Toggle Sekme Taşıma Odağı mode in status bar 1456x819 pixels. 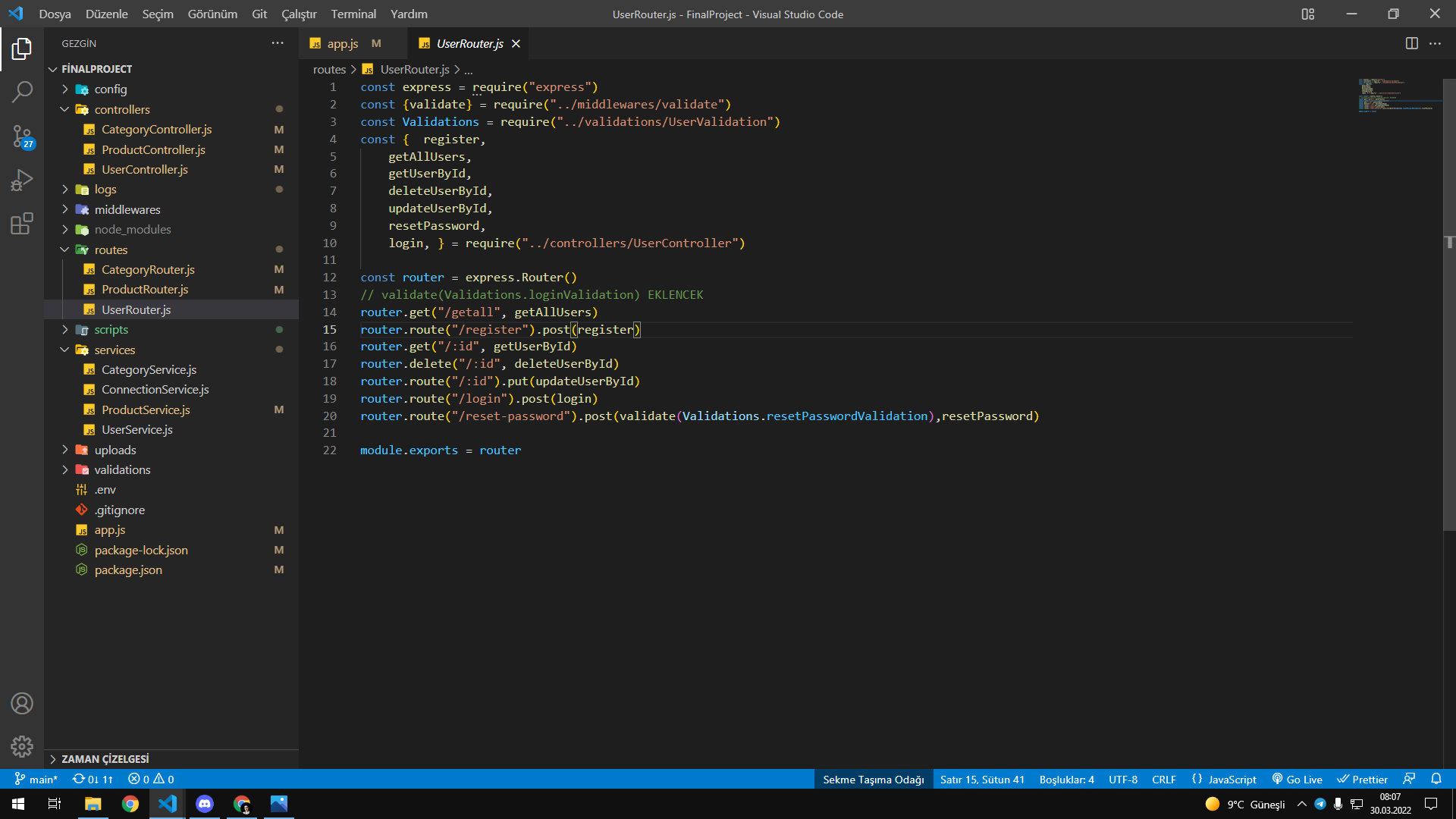pyautogui.click(x=873, y=780)
